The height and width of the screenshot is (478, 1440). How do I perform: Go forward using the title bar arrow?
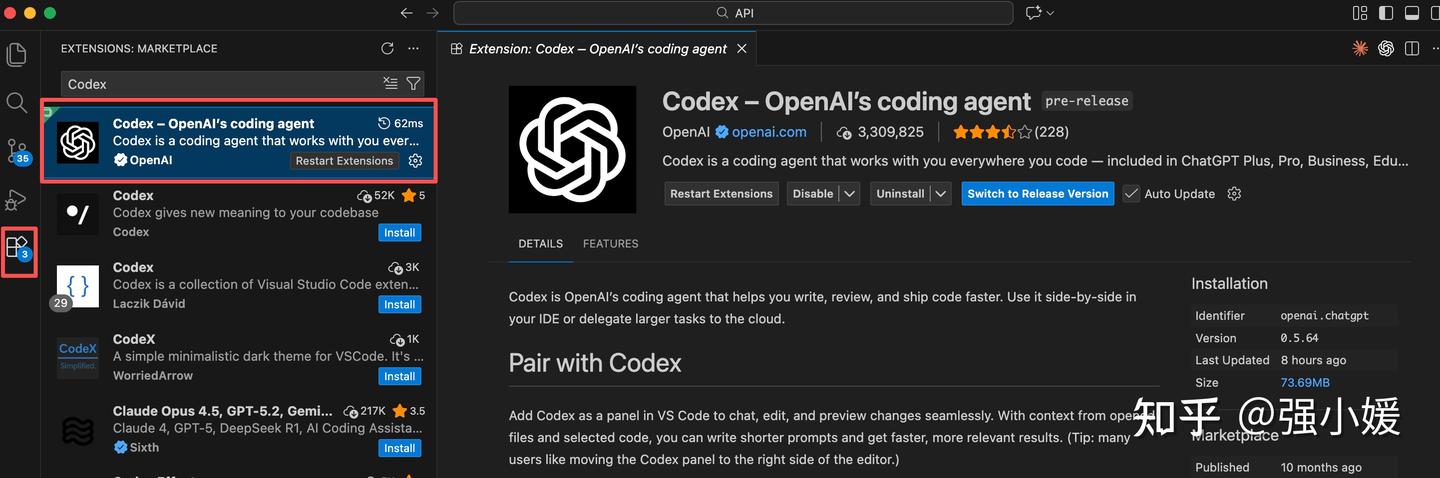click(432, 13)
